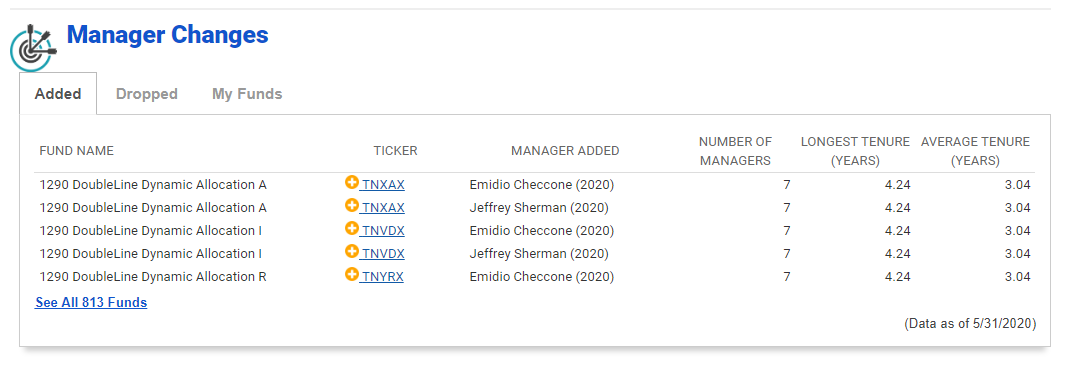Screen dimensions: 1074x376
Task: Click the Number of Managers column header
Action: point(735,151)
